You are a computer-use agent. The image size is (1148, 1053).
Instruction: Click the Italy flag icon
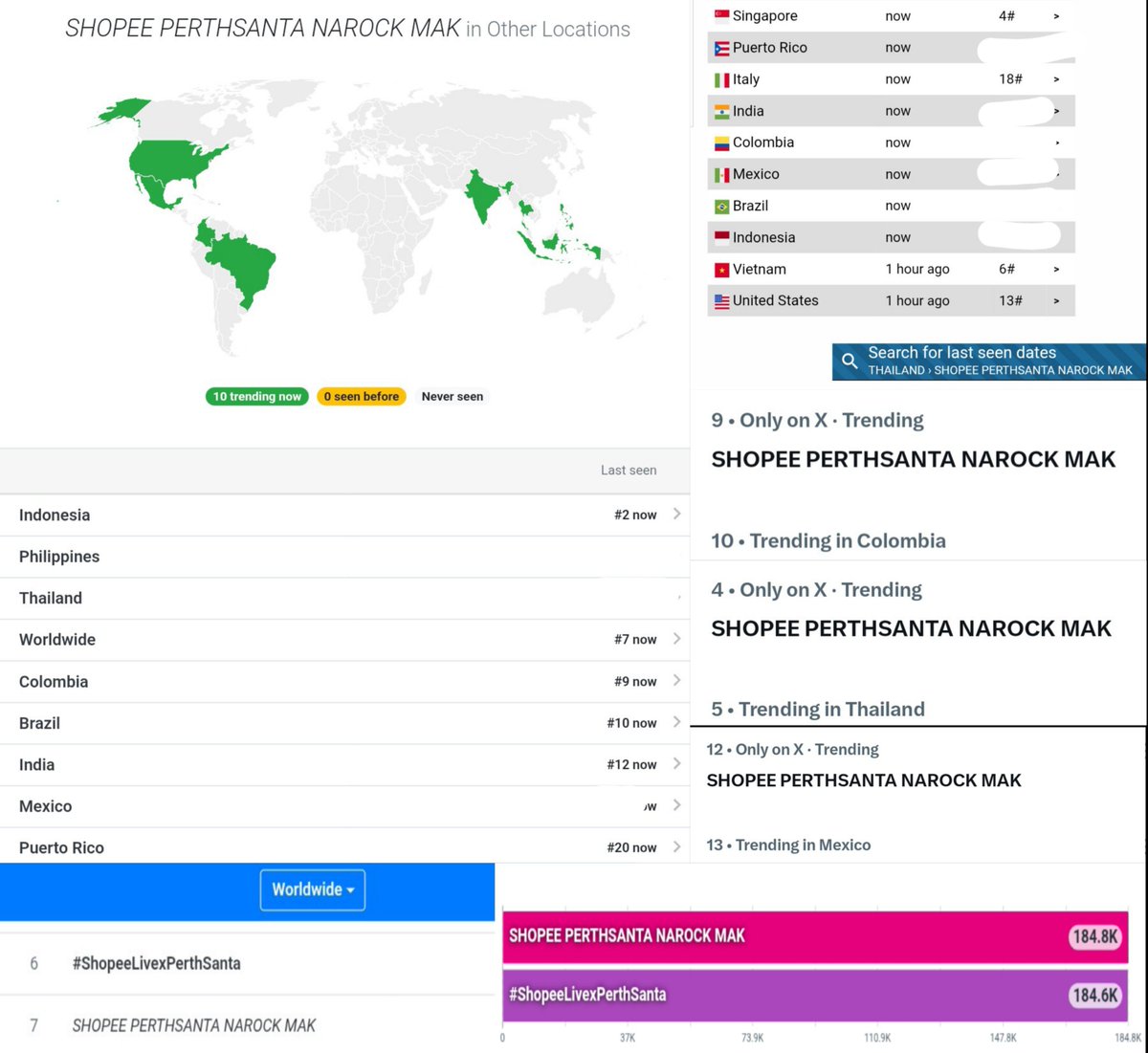point(722,80)
